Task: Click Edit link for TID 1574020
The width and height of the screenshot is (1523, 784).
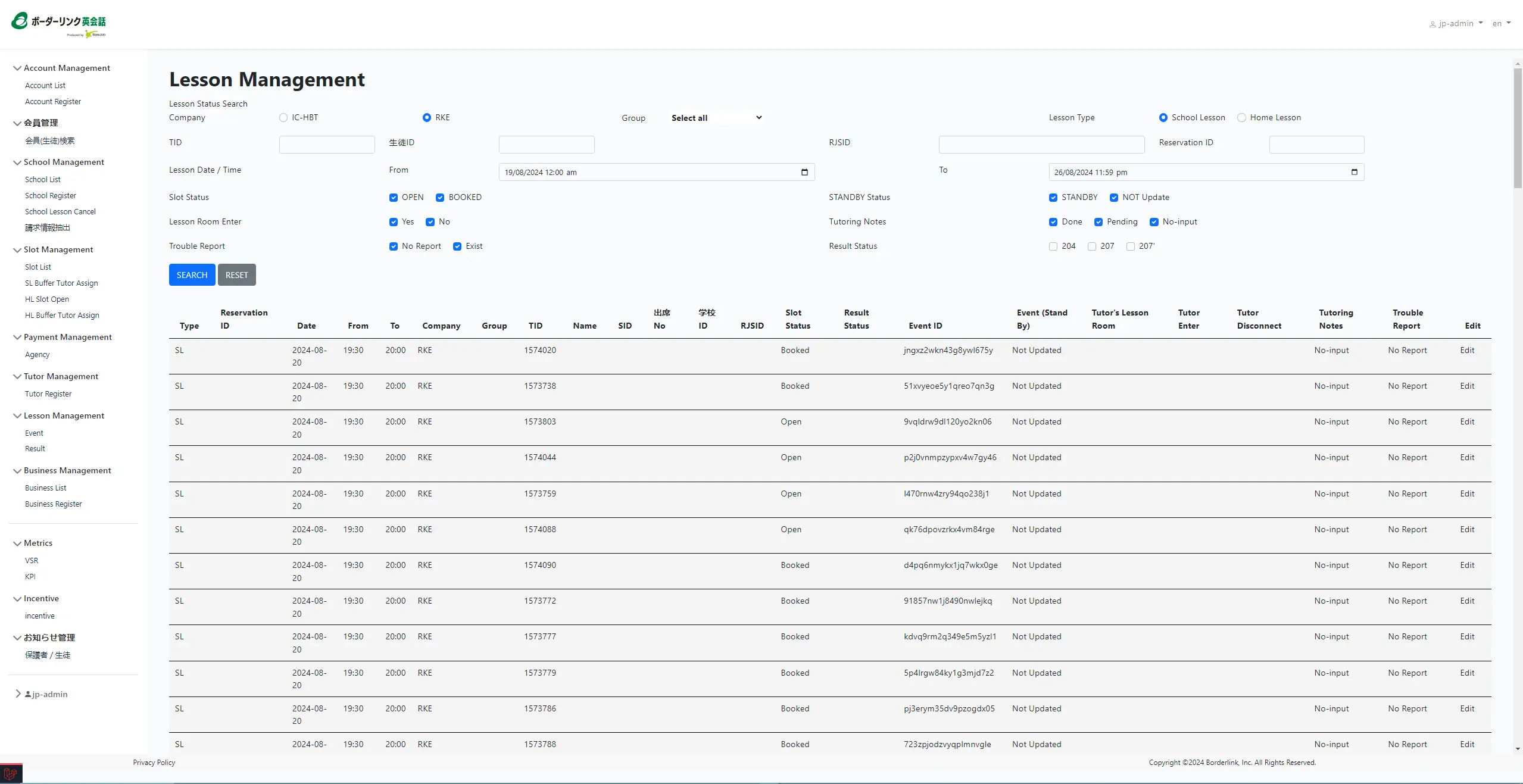Action: [x=1466, y=350]
